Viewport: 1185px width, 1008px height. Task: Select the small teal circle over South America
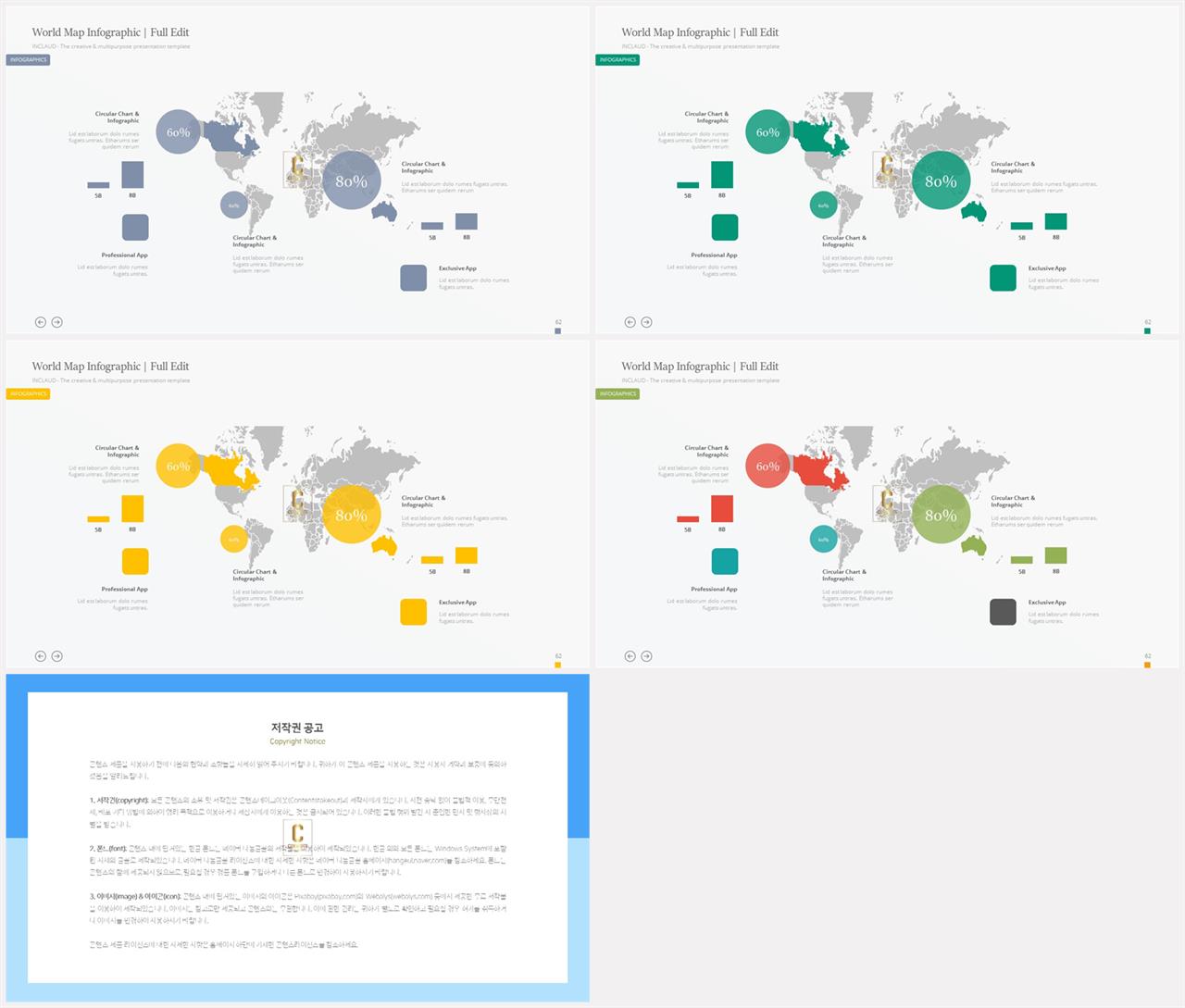click(x=823, y=539)
